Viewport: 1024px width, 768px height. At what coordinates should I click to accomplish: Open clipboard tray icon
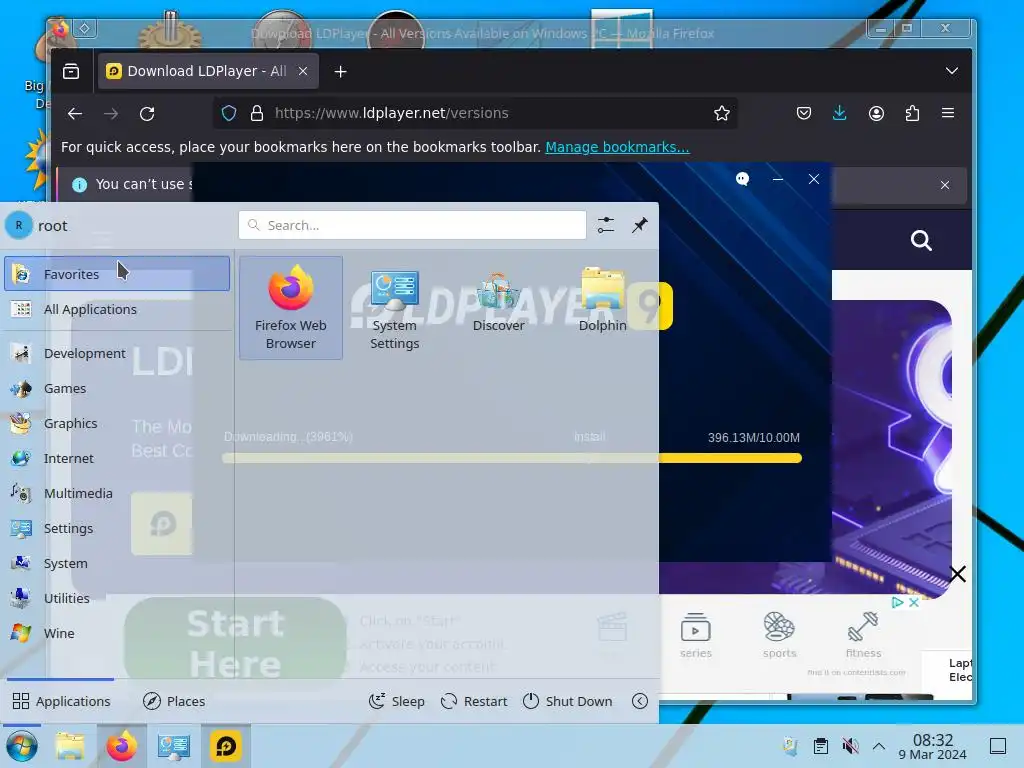coord(820,746)
